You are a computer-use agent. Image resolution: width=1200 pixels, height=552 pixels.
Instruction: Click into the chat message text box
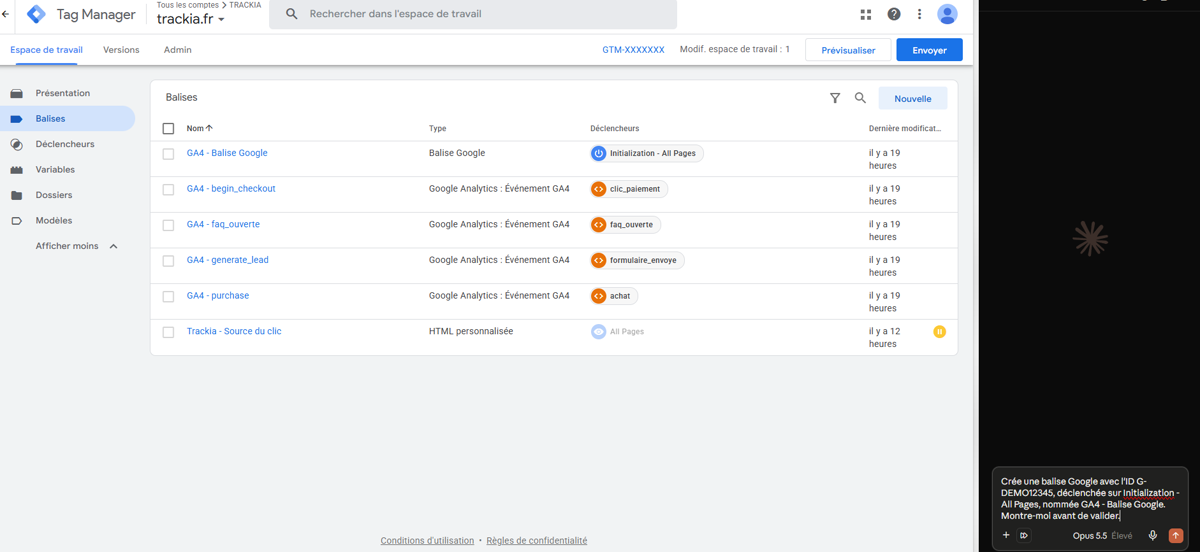coord(1089,498)
